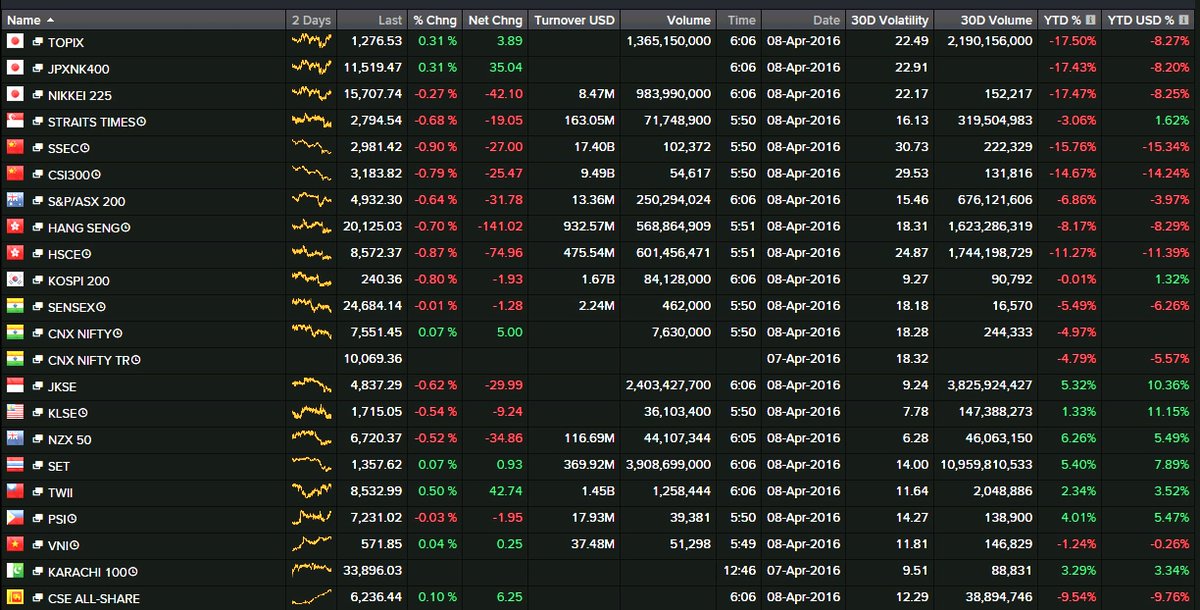
Task: Click the Pakistan flag beside KARACHI 100
Action: [14, 571]
